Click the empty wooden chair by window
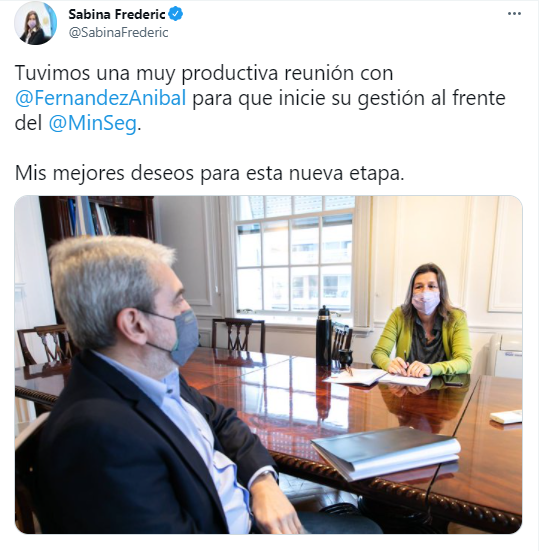The image size is (551, 551). (238, 335)
